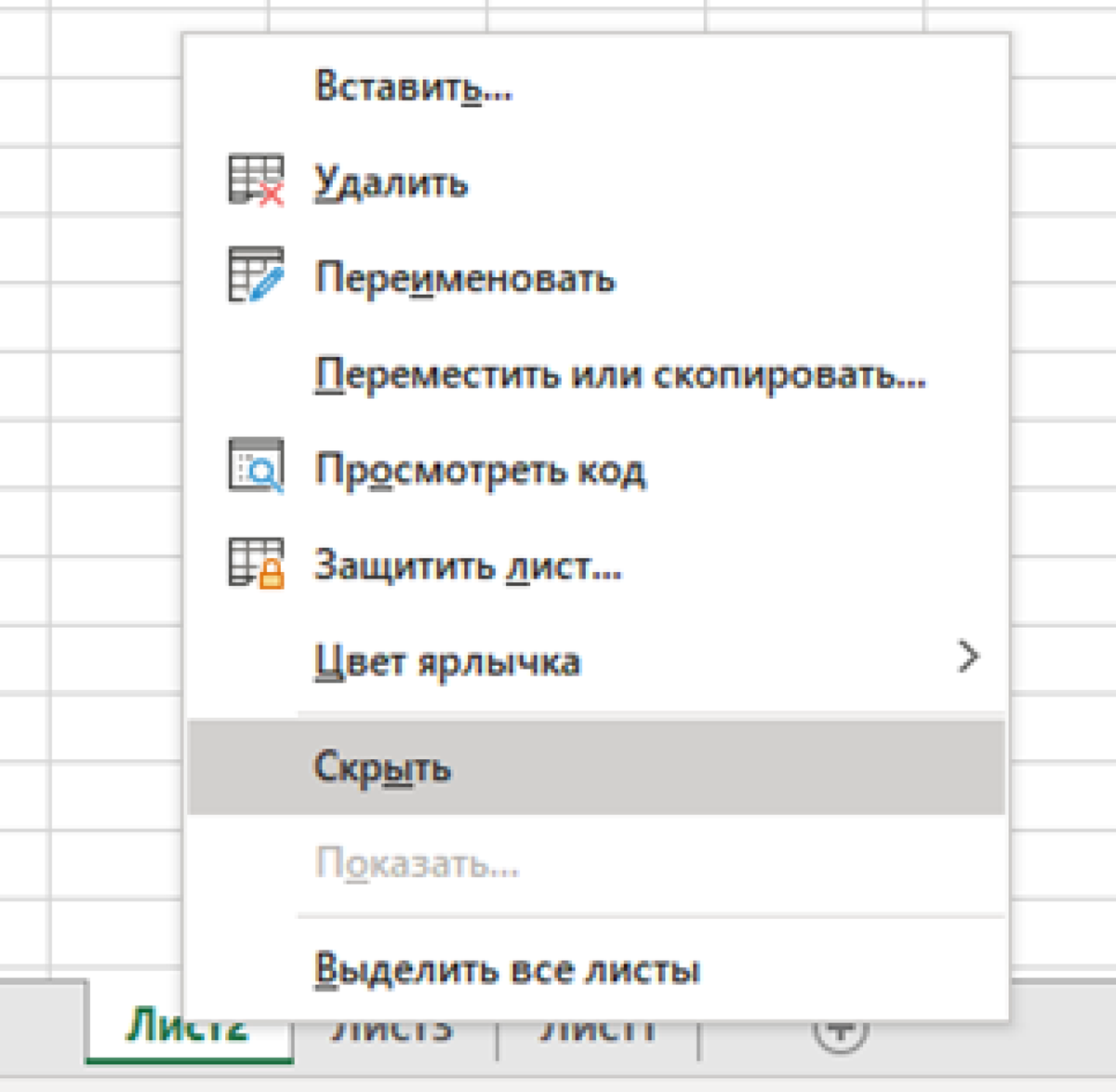Click the Удалить delete-sheet icon
The image size is (1116, 1092).
[256, 180]
